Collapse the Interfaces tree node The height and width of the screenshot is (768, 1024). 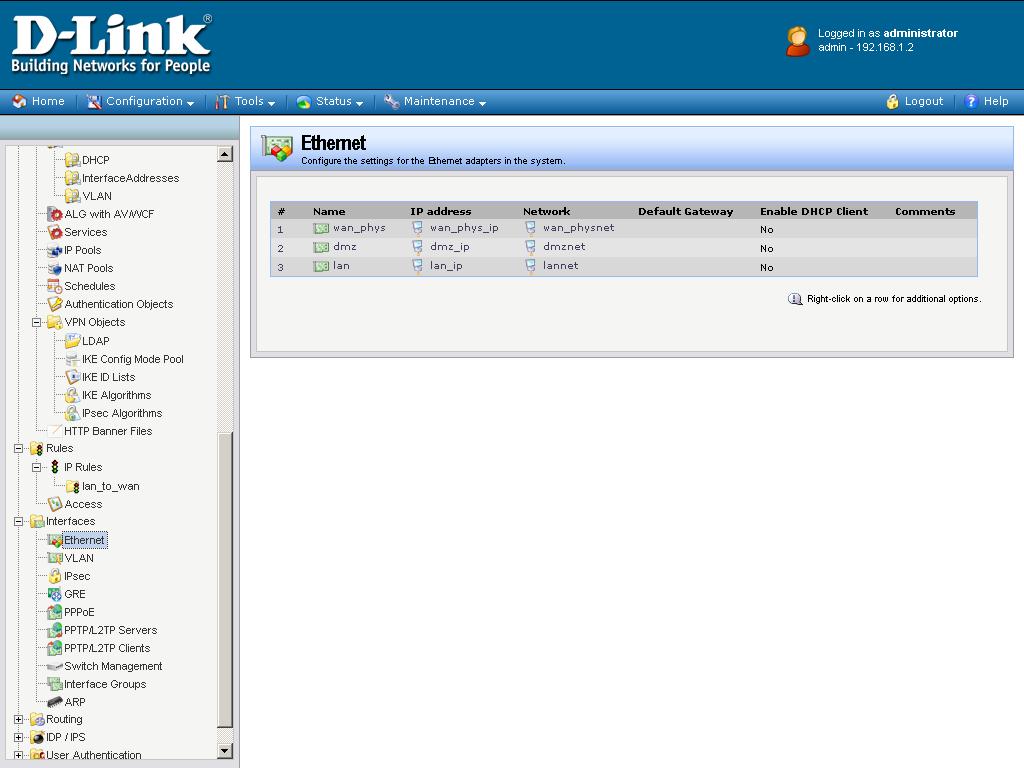click(19, 521)
